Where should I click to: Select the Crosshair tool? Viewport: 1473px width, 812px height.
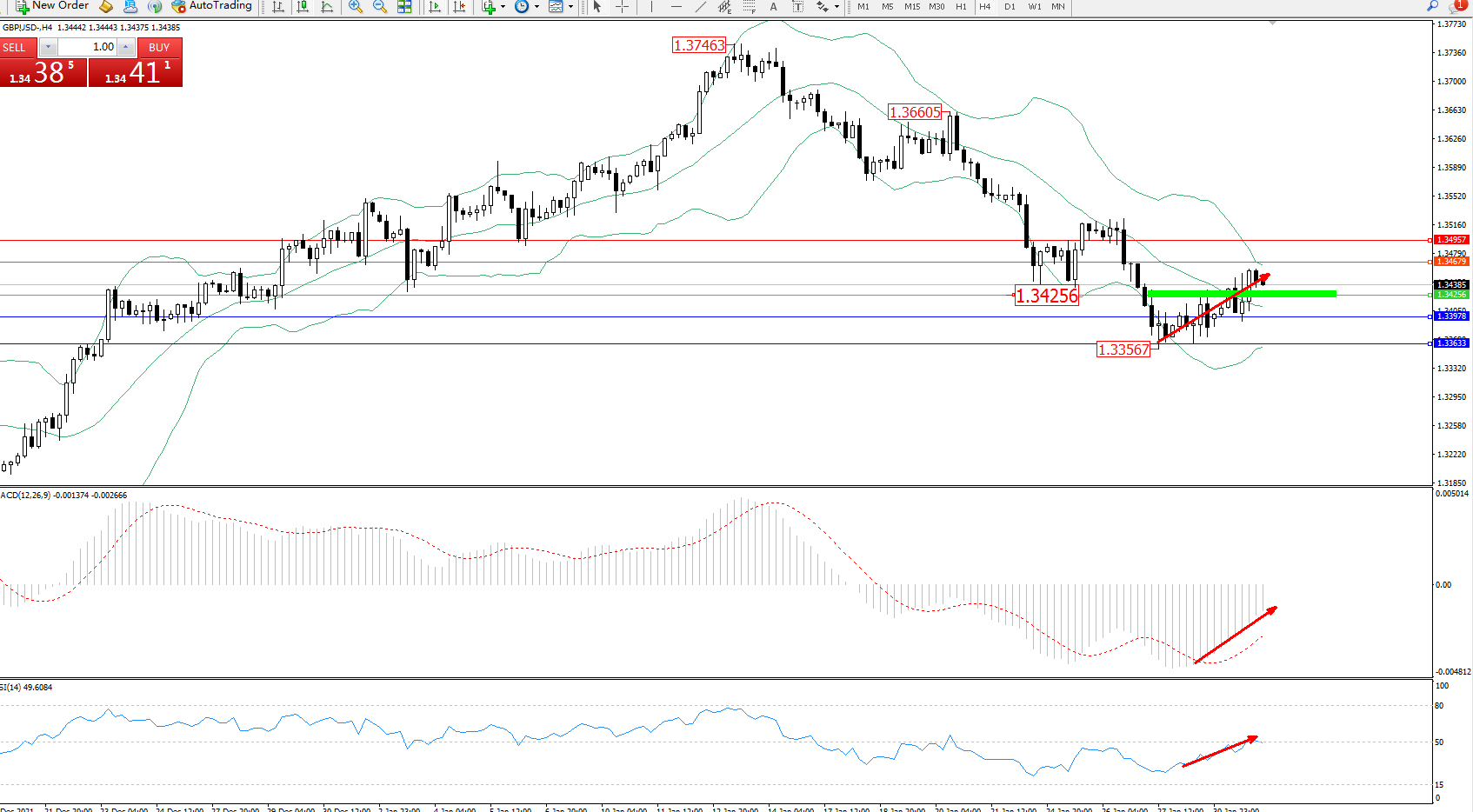623,6
